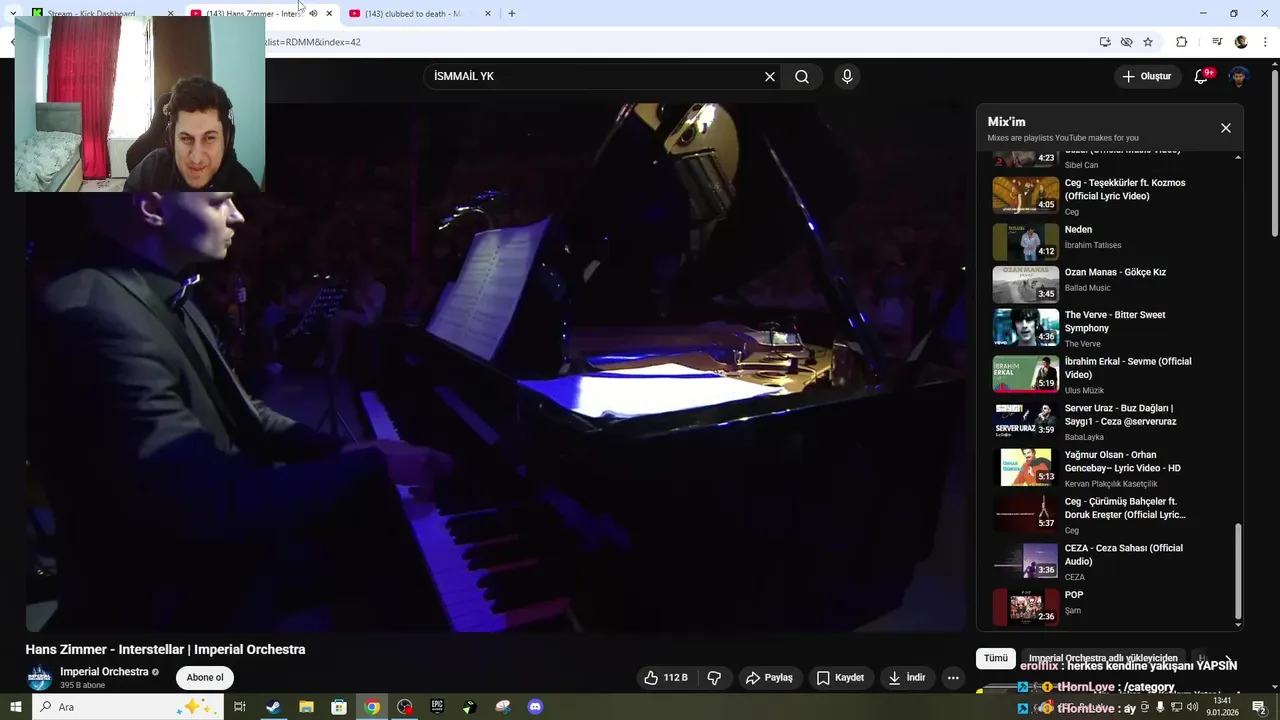
Task: Subscribe via Abone ol button
Action: [x=205, y=677]
